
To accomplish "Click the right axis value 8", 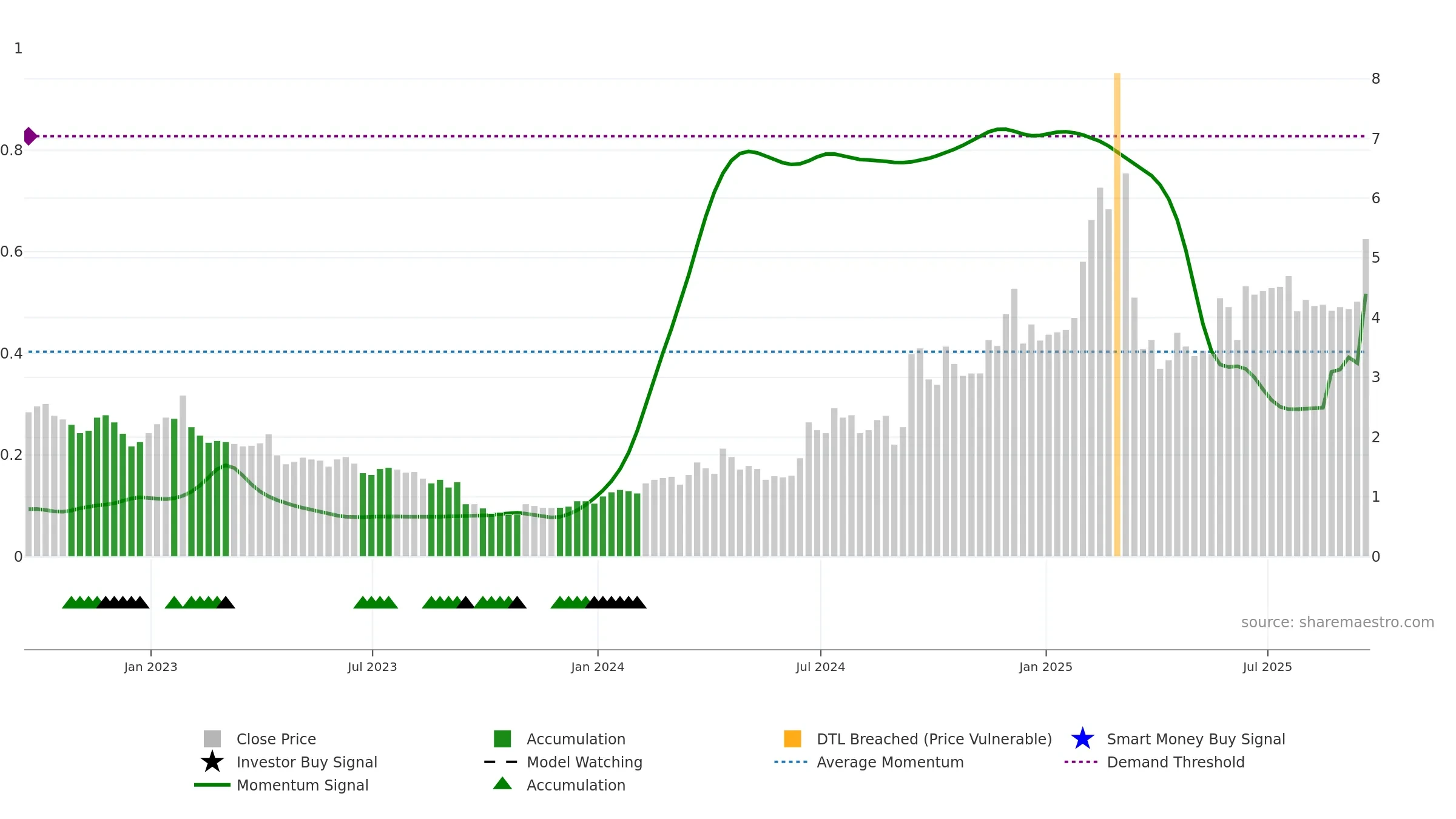I will coord(1376,79).
